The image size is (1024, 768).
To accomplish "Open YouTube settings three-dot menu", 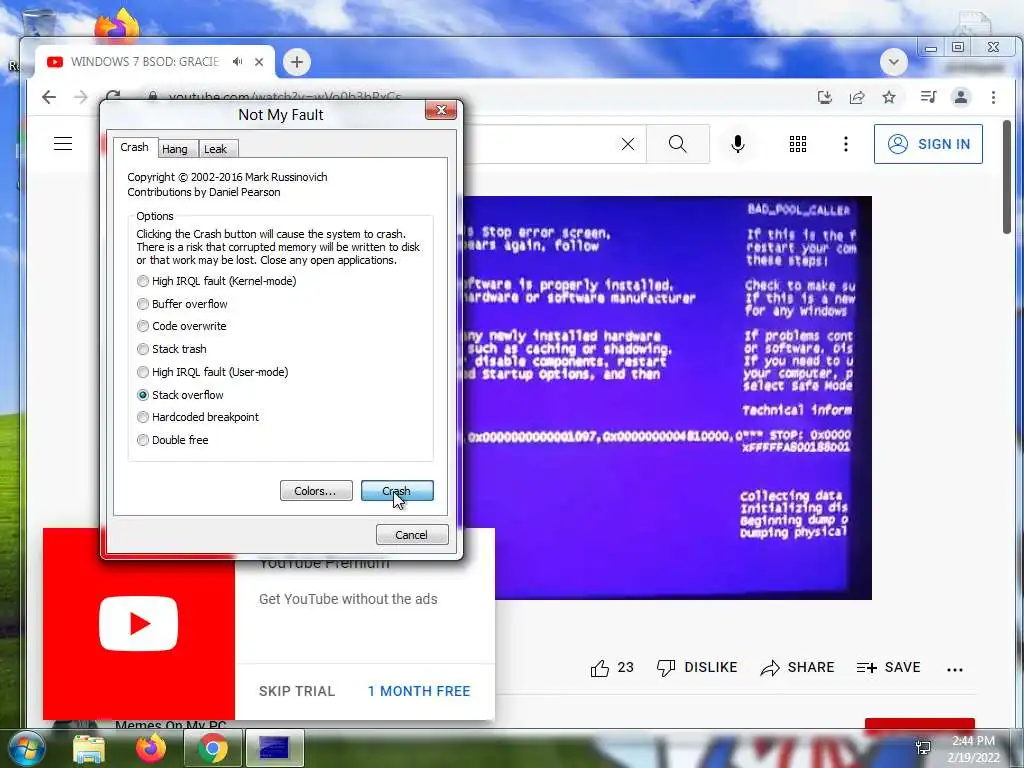I will coord(846,144).
